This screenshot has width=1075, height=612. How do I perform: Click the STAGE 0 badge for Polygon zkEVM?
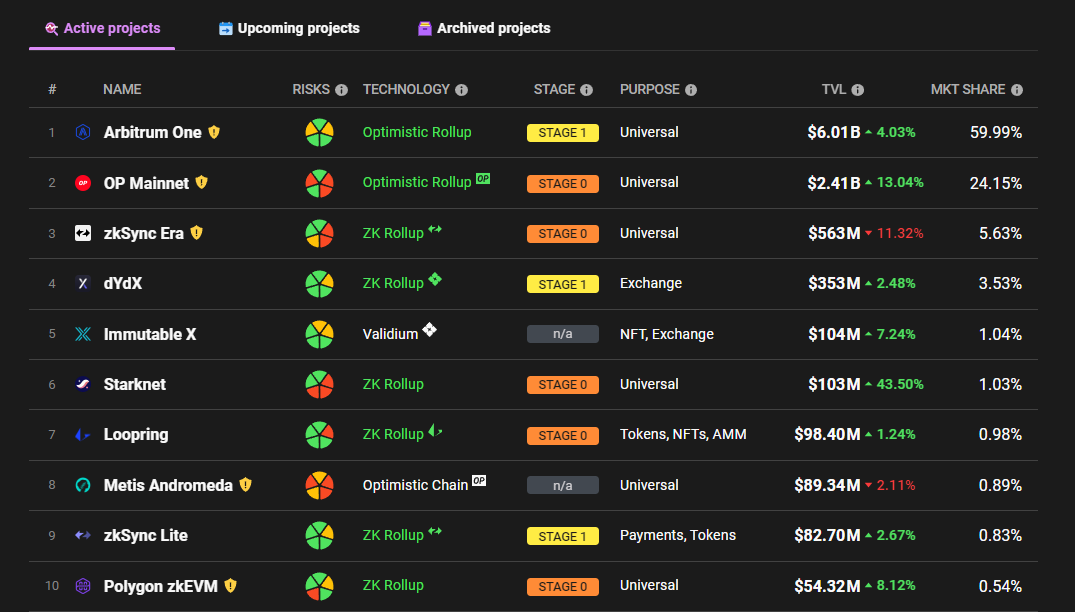[x=562, y=586]
